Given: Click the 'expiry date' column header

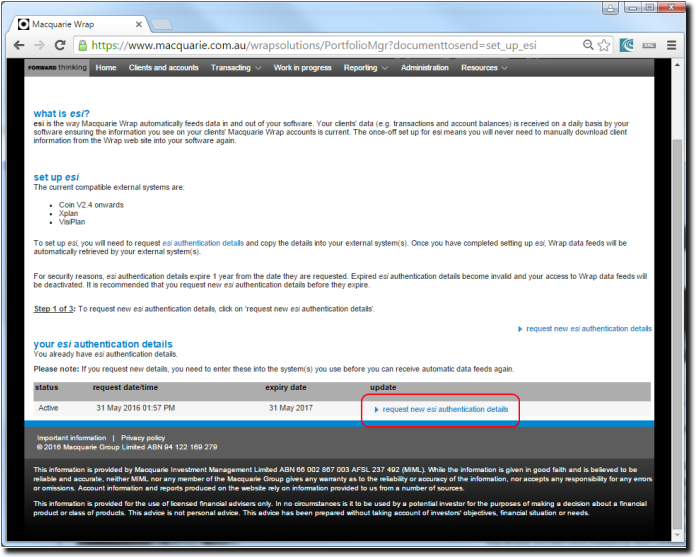Looking at the screenshot, I should (x=286, y=387).
